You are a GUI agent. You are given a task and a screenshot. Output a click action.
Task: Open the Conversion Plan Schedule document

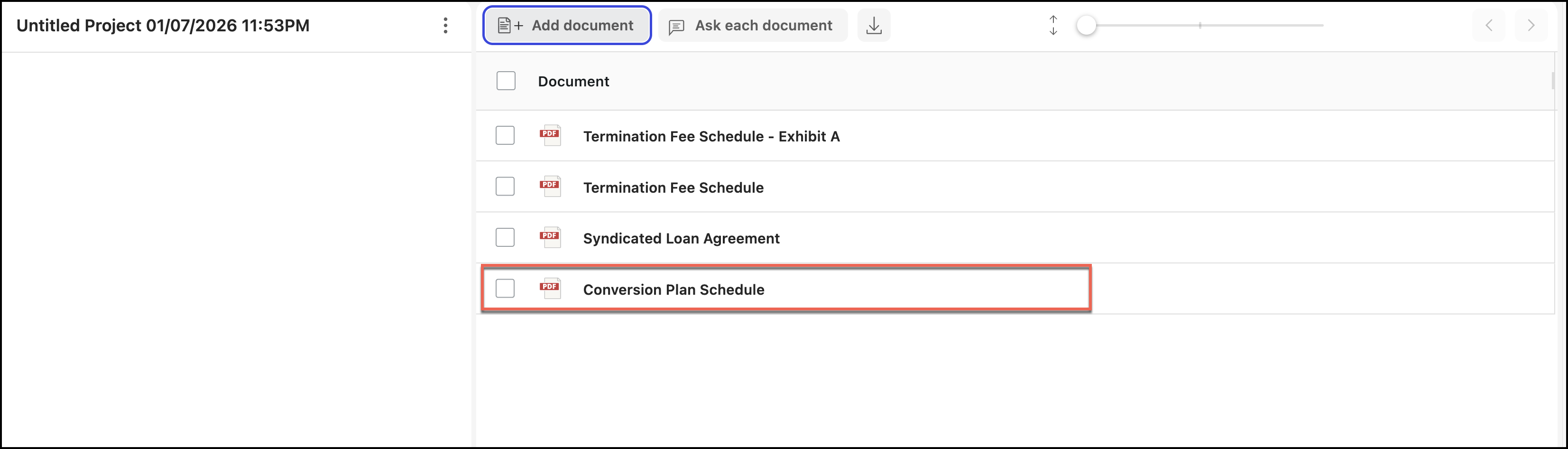pyautogui.click(x=673, y=290)
